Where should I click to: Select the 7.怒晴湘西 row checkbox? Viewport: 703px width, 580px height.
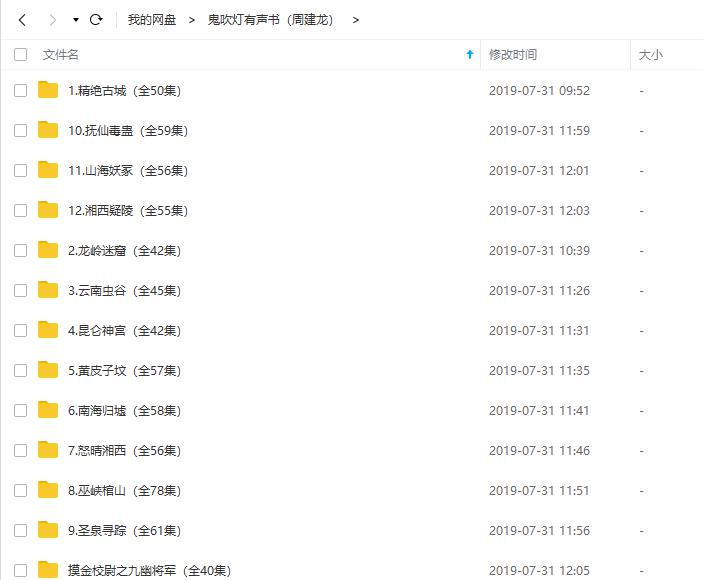point(21,450)
